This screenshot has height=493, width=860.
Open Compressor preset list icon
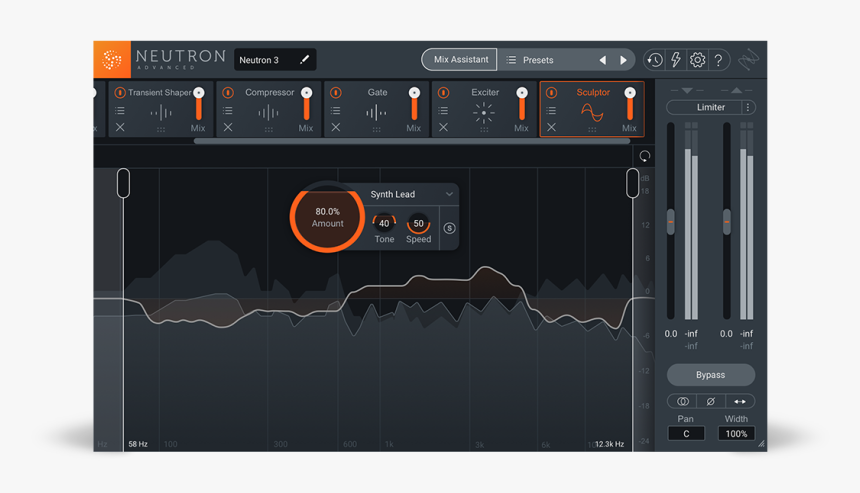228,111
